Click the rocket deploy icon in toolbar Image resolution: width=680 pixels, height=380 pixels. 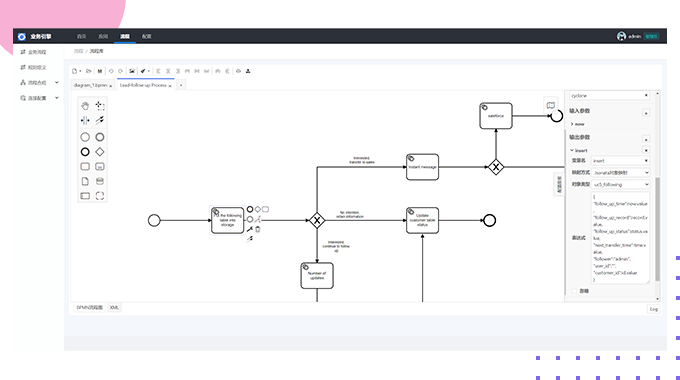(x=143, y=71)
